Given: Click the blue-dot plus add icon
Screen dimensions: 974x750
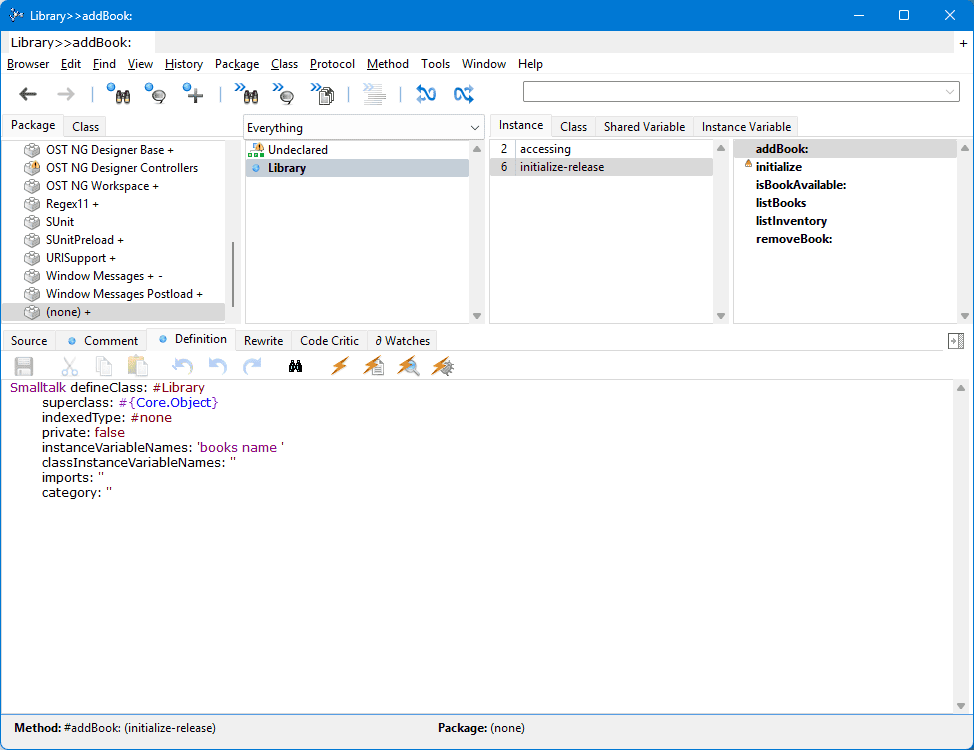Looking at the screenshot, I should click(193, 94).
